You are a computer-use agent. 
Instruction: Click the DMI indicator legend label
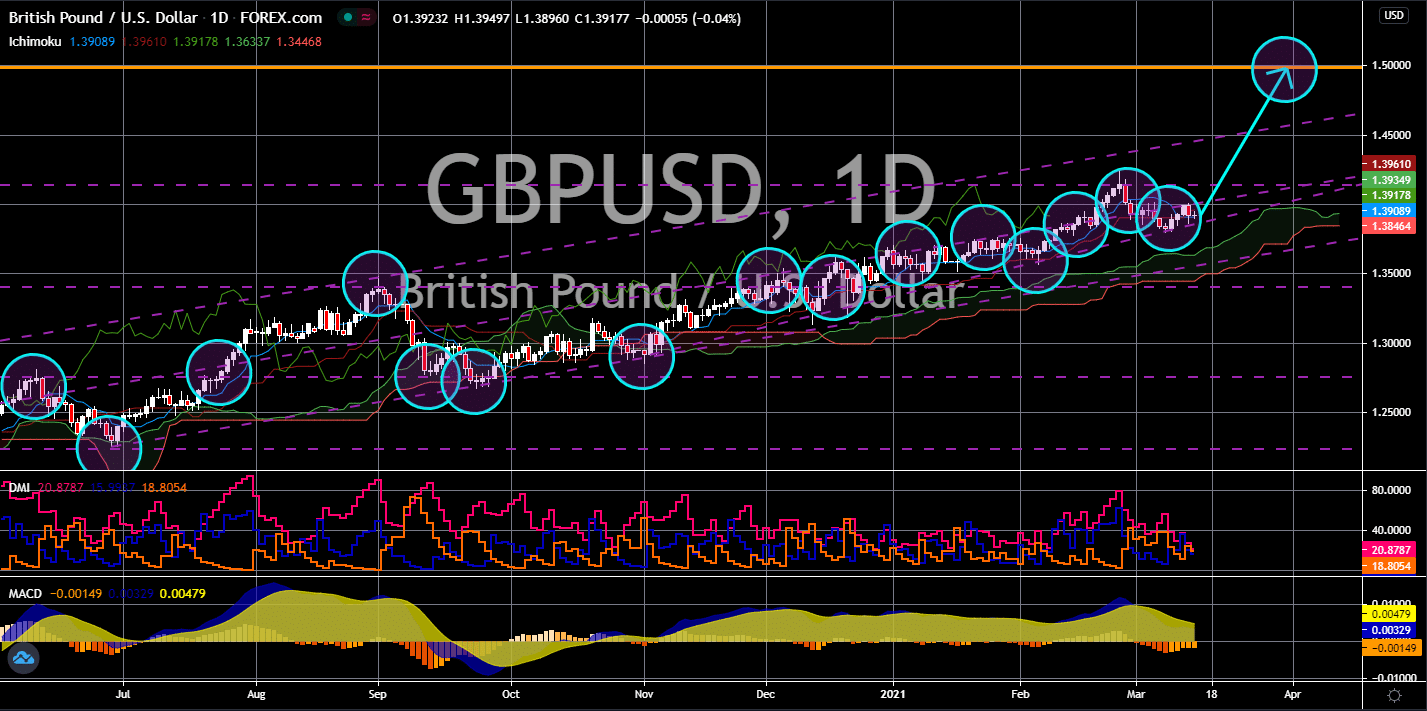click(19, 487)
